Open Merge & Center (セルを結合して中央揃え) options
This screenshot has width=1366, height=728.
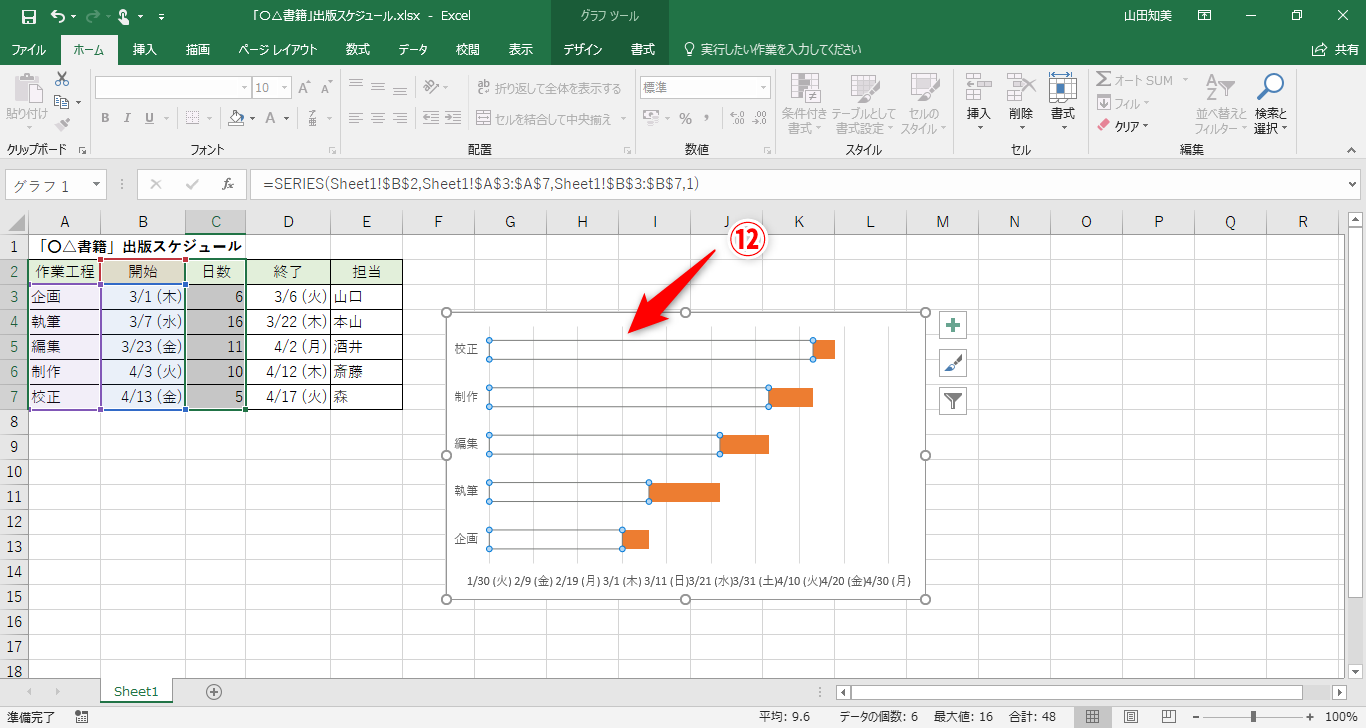(x=624, y=119)
